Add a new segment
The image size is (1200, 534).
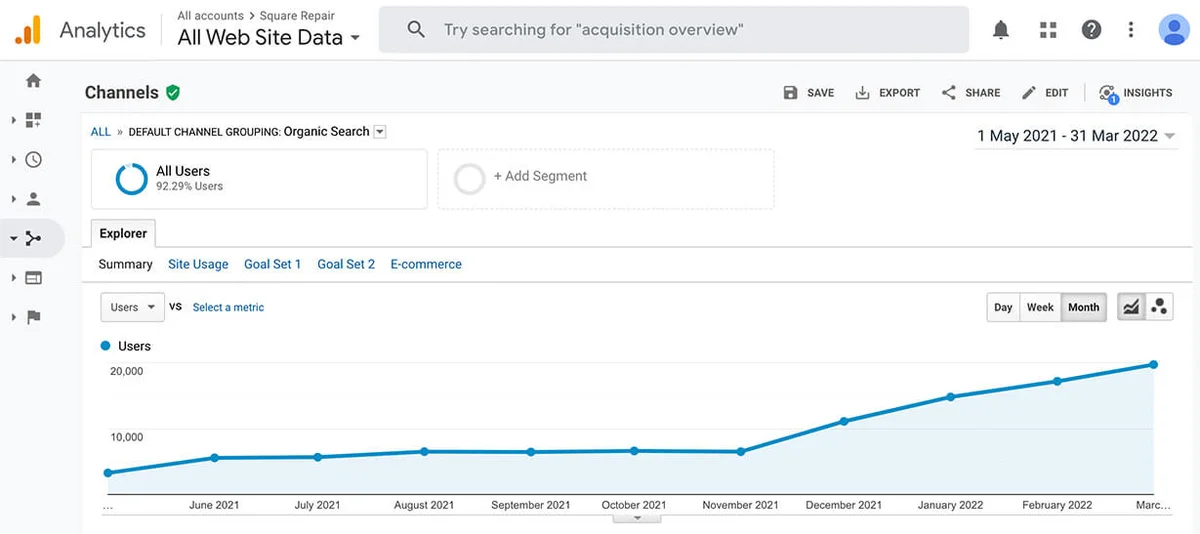605,179
